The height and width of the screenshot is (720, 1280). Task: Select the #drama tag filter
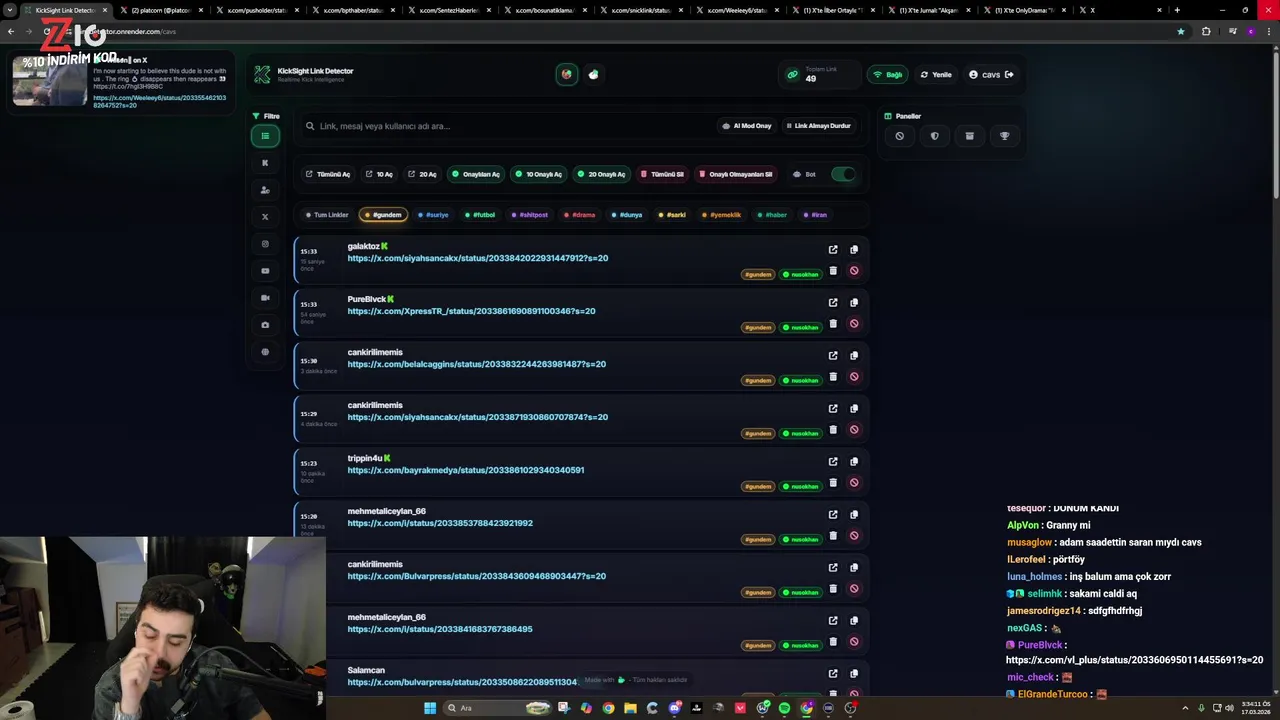pos(579,215)
